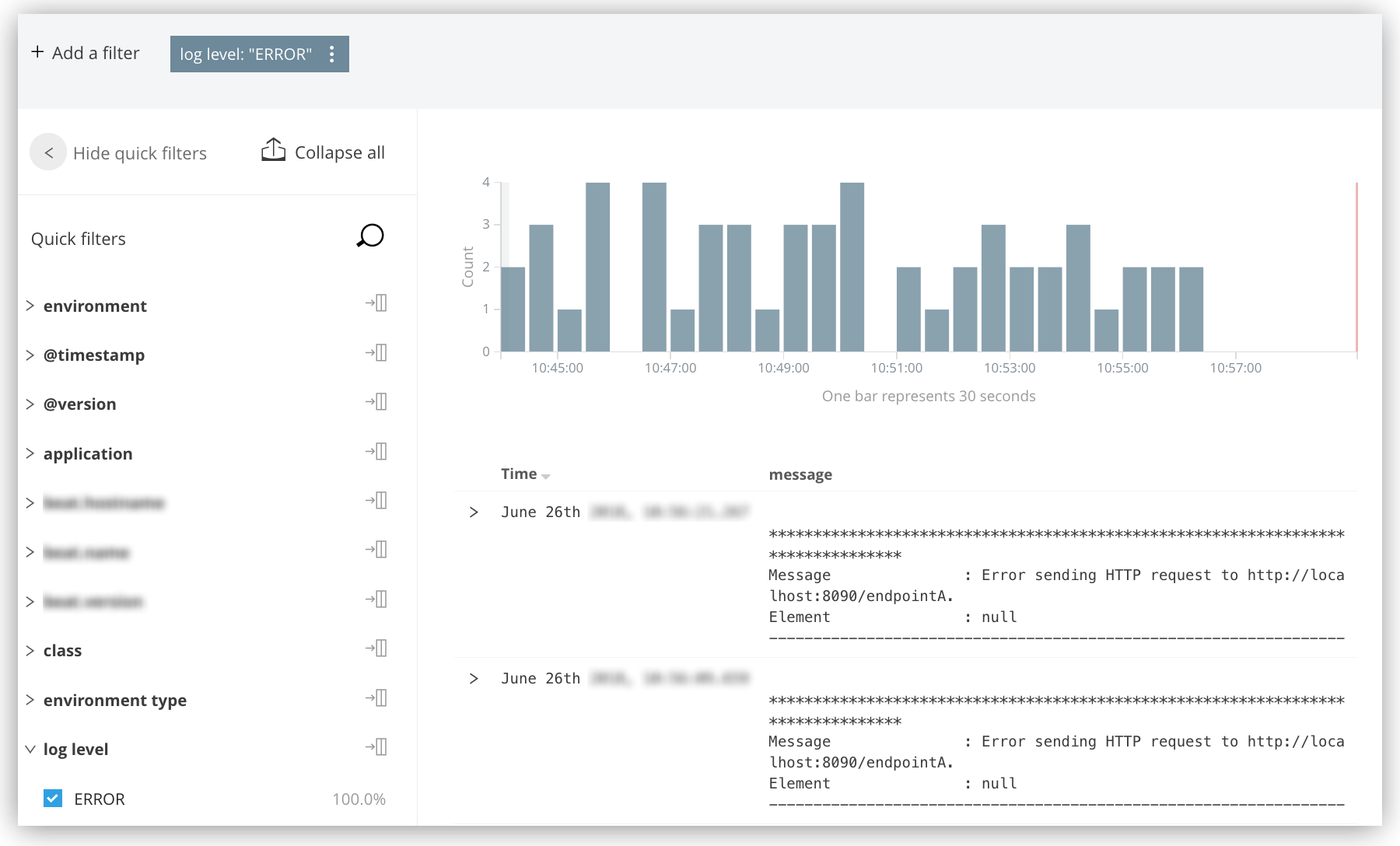Expand the first log entry from June 26th
Screen dimensions: 1400x846
point(474,512)
